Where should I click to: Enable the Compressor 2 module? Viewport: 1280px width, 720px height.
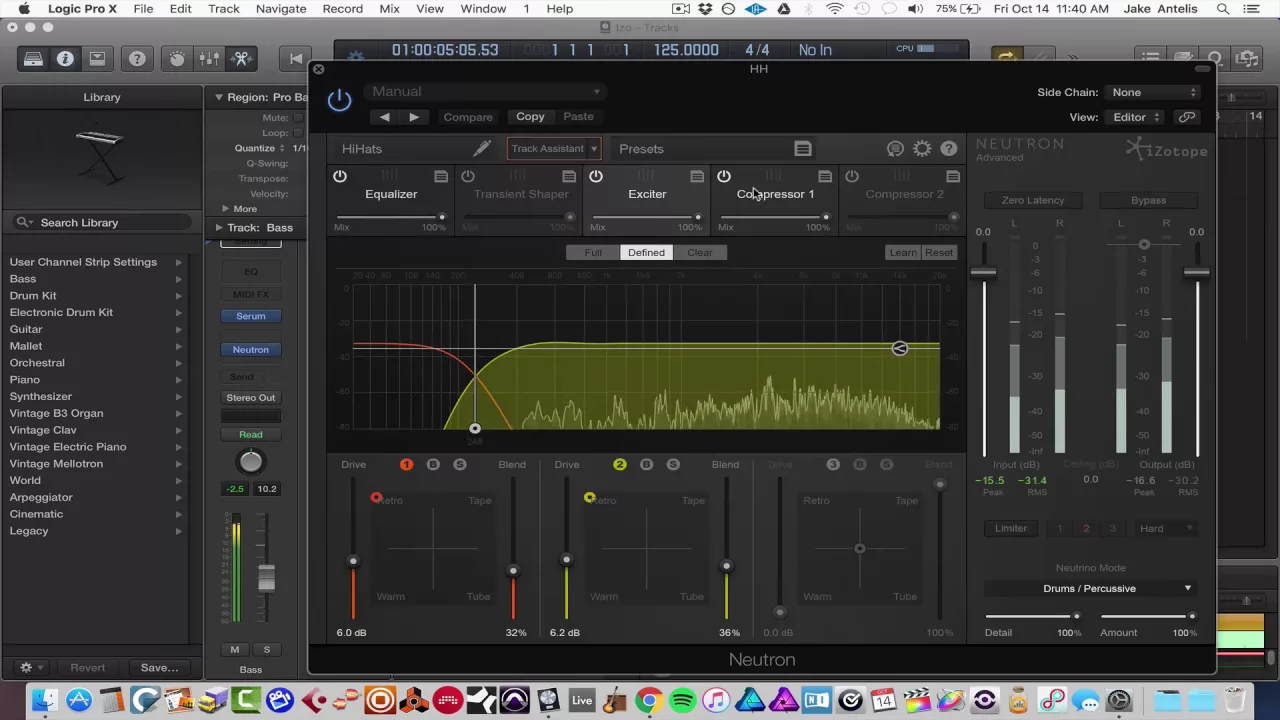coord(852,177)
